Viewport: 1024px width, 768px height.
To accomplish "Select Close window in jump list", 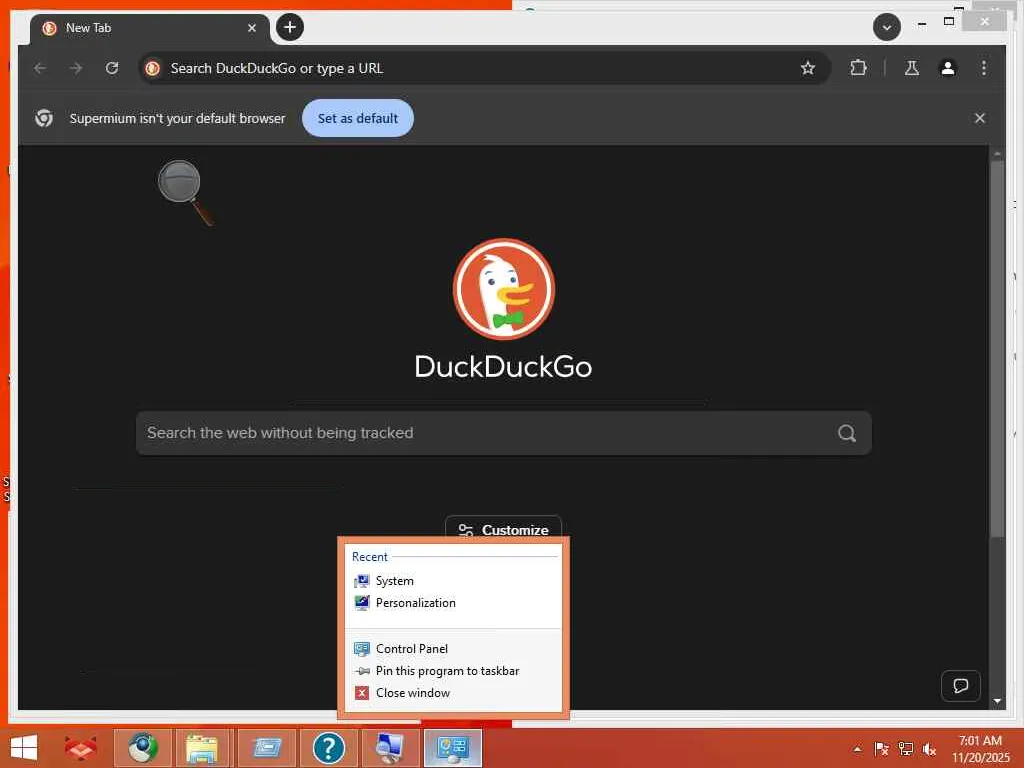I will click(453, 693).
